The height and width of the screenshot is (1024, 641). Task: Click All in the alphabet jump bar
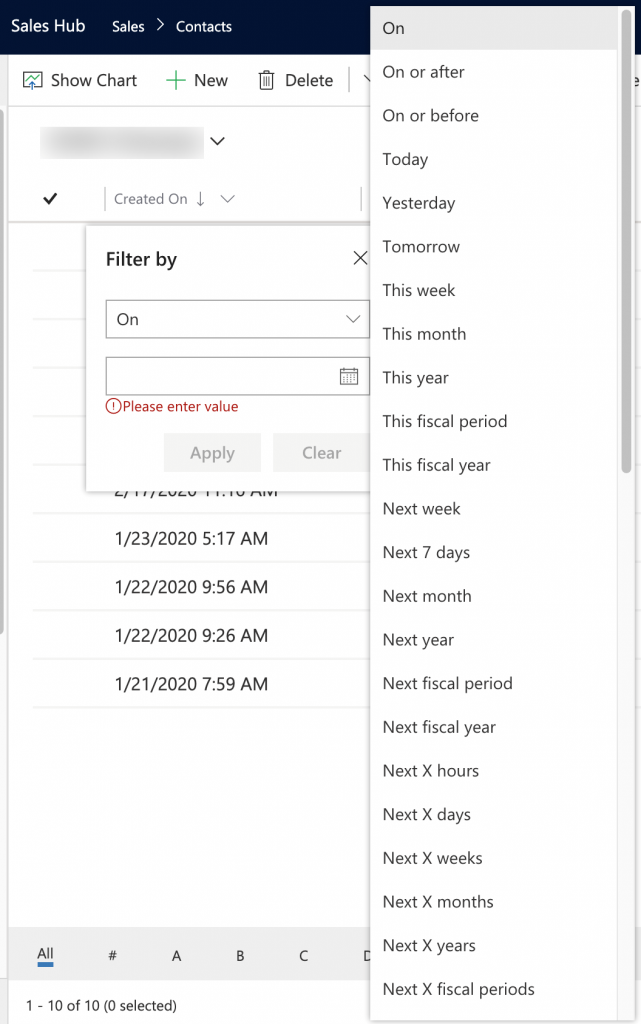(x=44, y=955)
